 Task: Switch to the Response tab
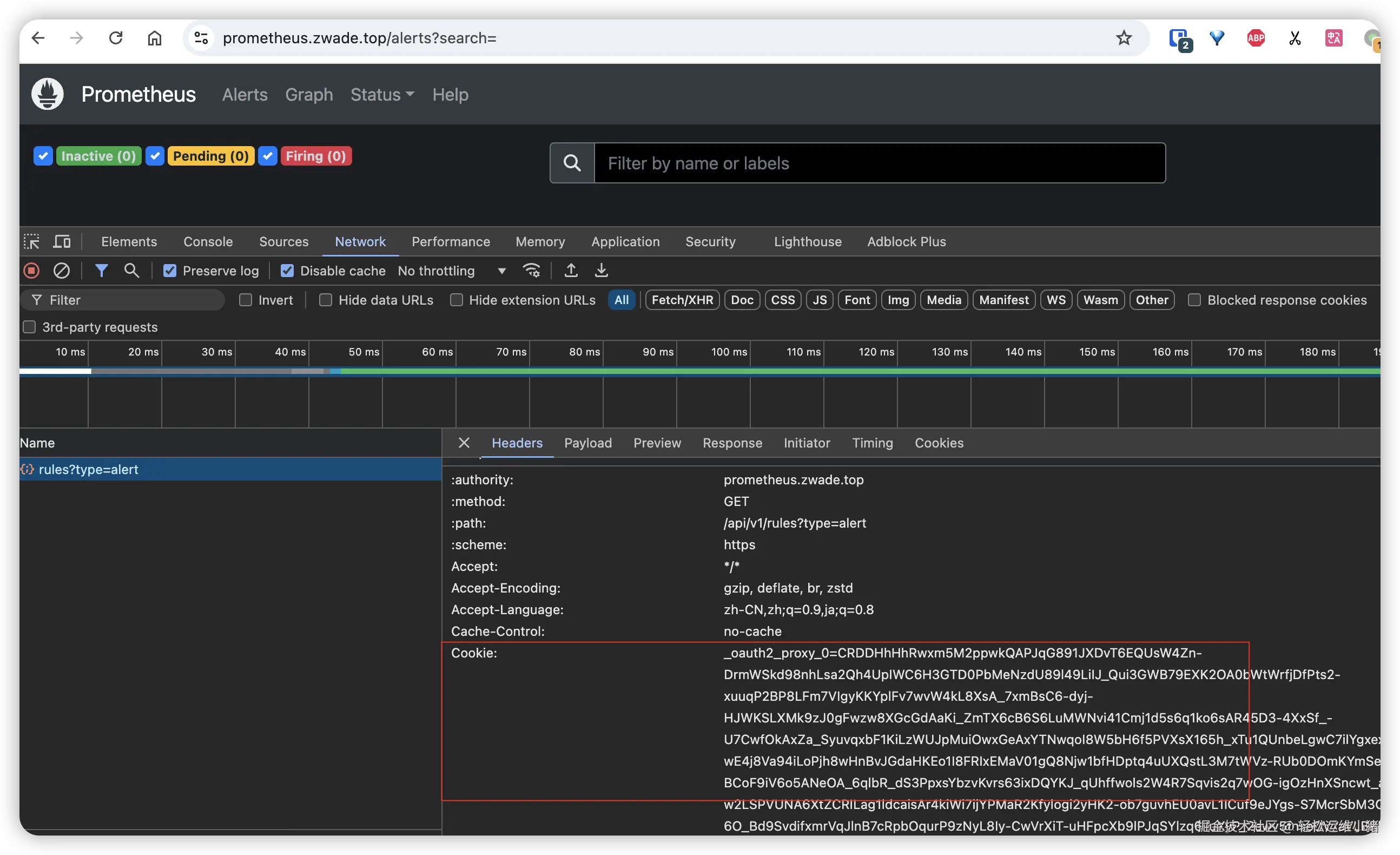(x=732, y=443)
